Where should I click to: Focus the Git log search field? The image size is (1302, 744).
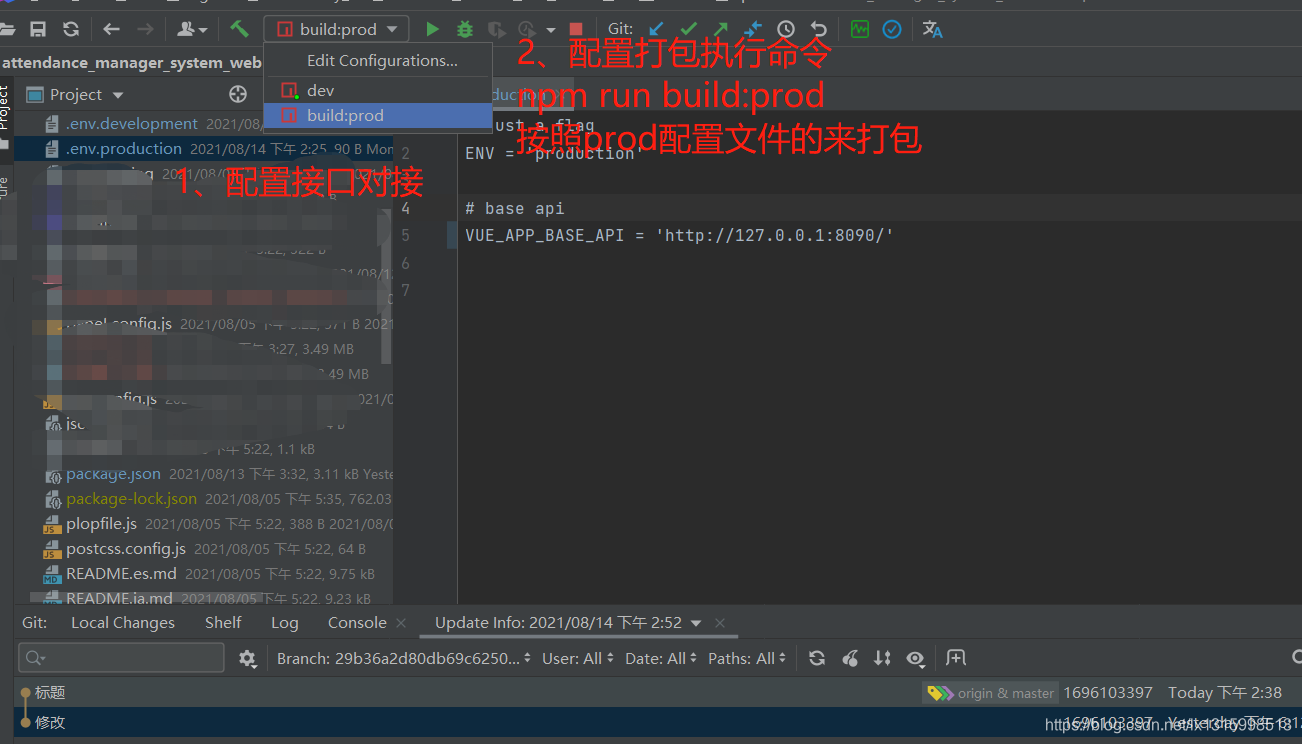121,657
